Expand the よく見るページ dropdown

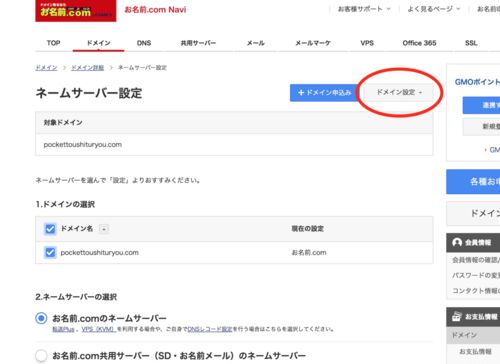(434, 9)
